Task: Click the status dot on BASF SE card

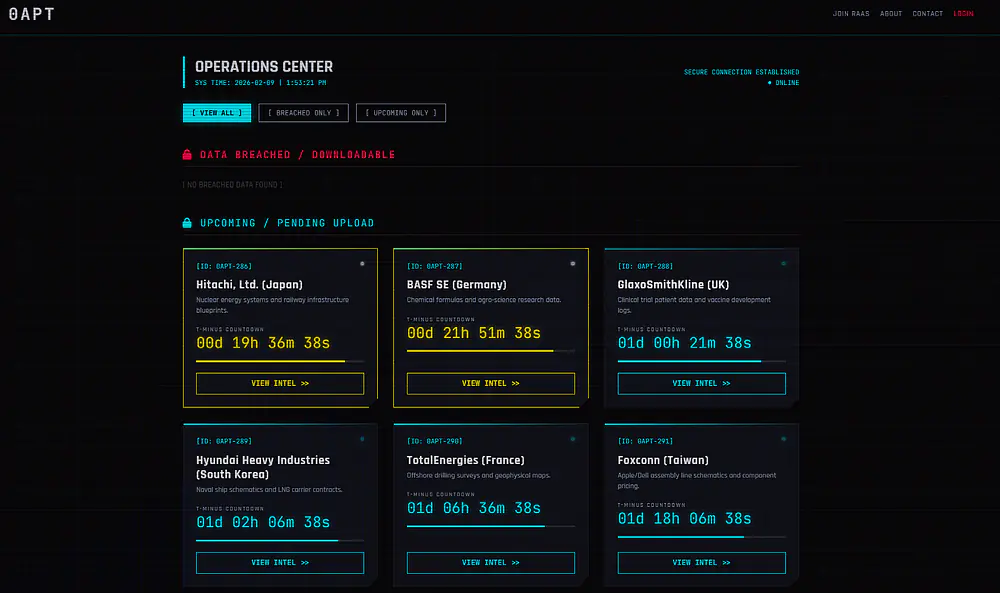Action: click(x=573, y=264)
